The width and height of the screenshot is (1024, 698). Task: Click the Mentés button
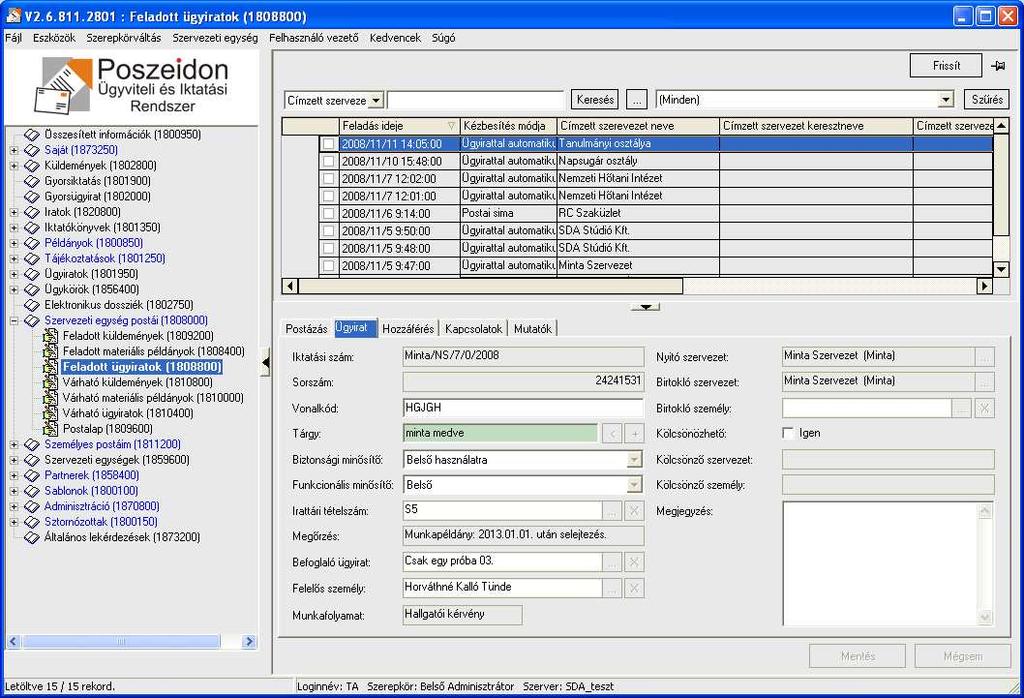coord(857,656)
